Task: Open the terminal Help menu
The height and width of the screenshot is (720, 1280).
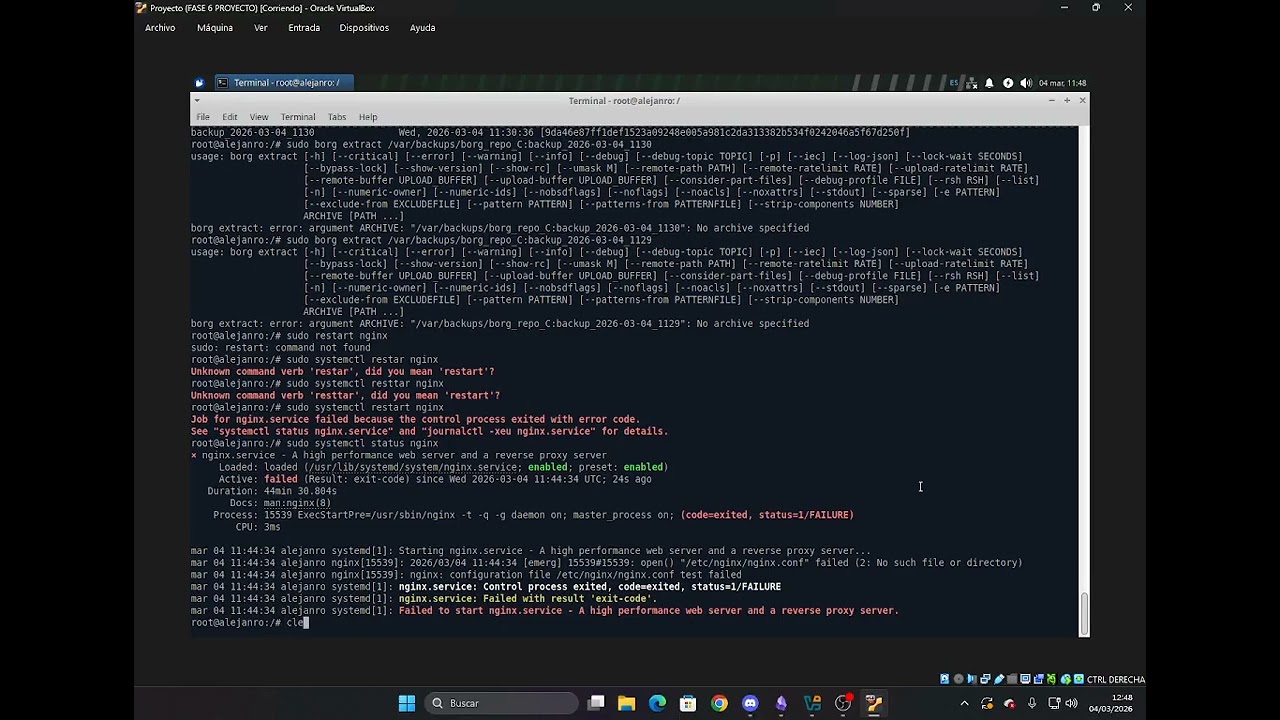Action: [368, 117]
